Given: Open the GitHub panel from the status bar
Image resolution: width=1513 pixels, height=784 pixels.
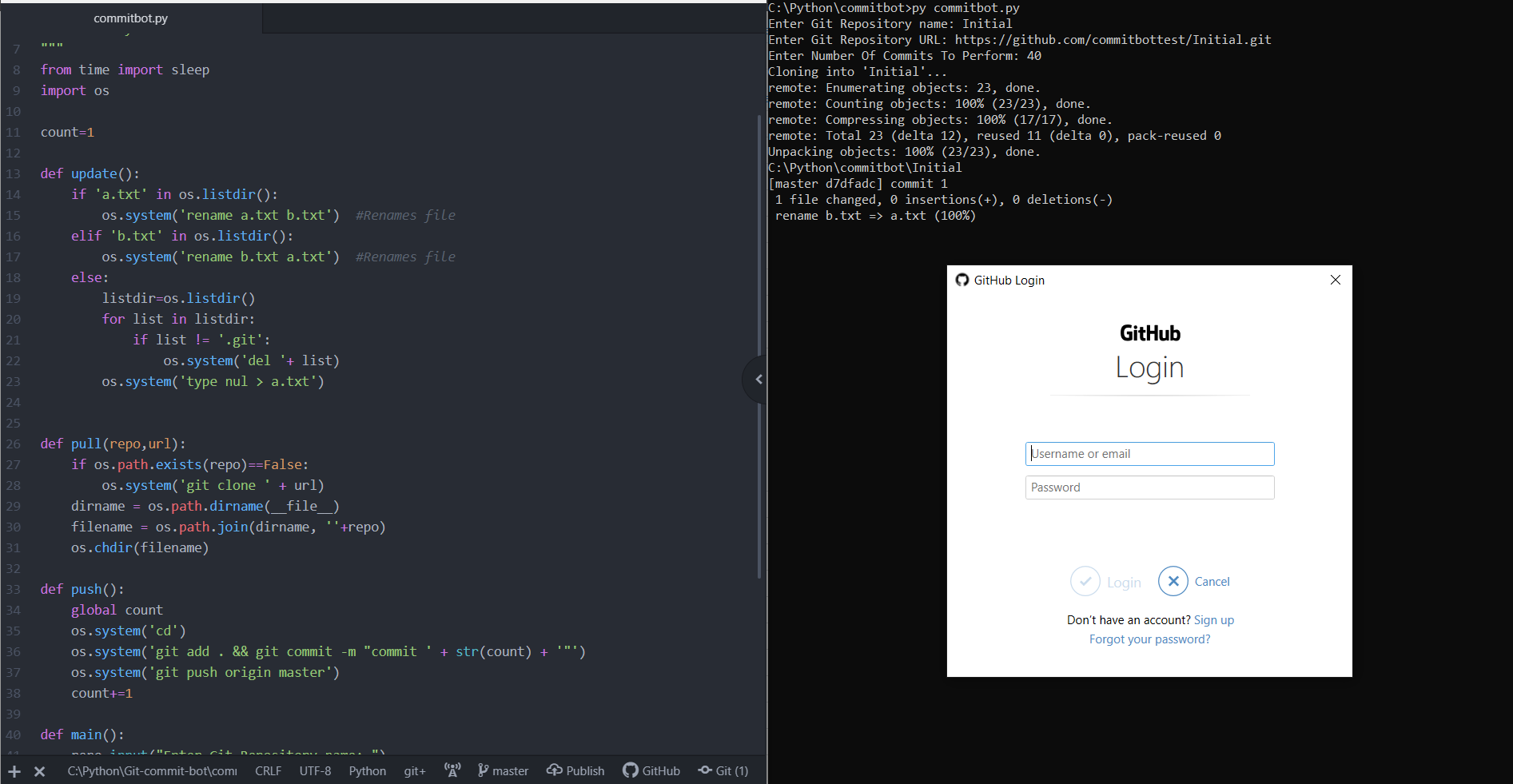Looking at the screenshot, I should (651, 770).
